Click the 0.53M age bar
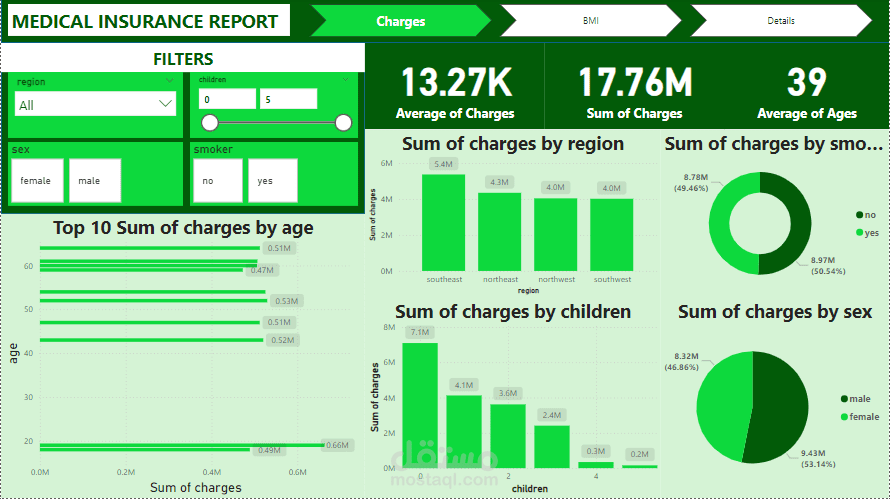Viewport: 890px width, 499px height. [x=153, y=301]
